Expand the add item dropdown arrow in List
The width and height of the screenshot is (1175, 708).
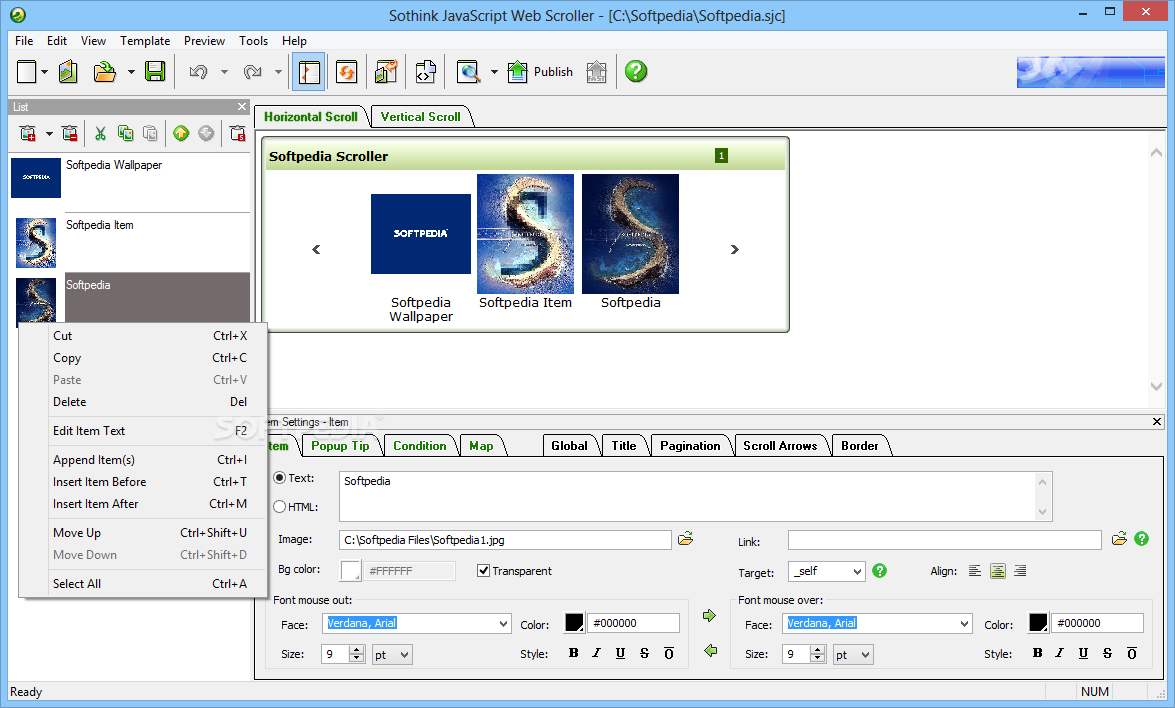(49, 133)
